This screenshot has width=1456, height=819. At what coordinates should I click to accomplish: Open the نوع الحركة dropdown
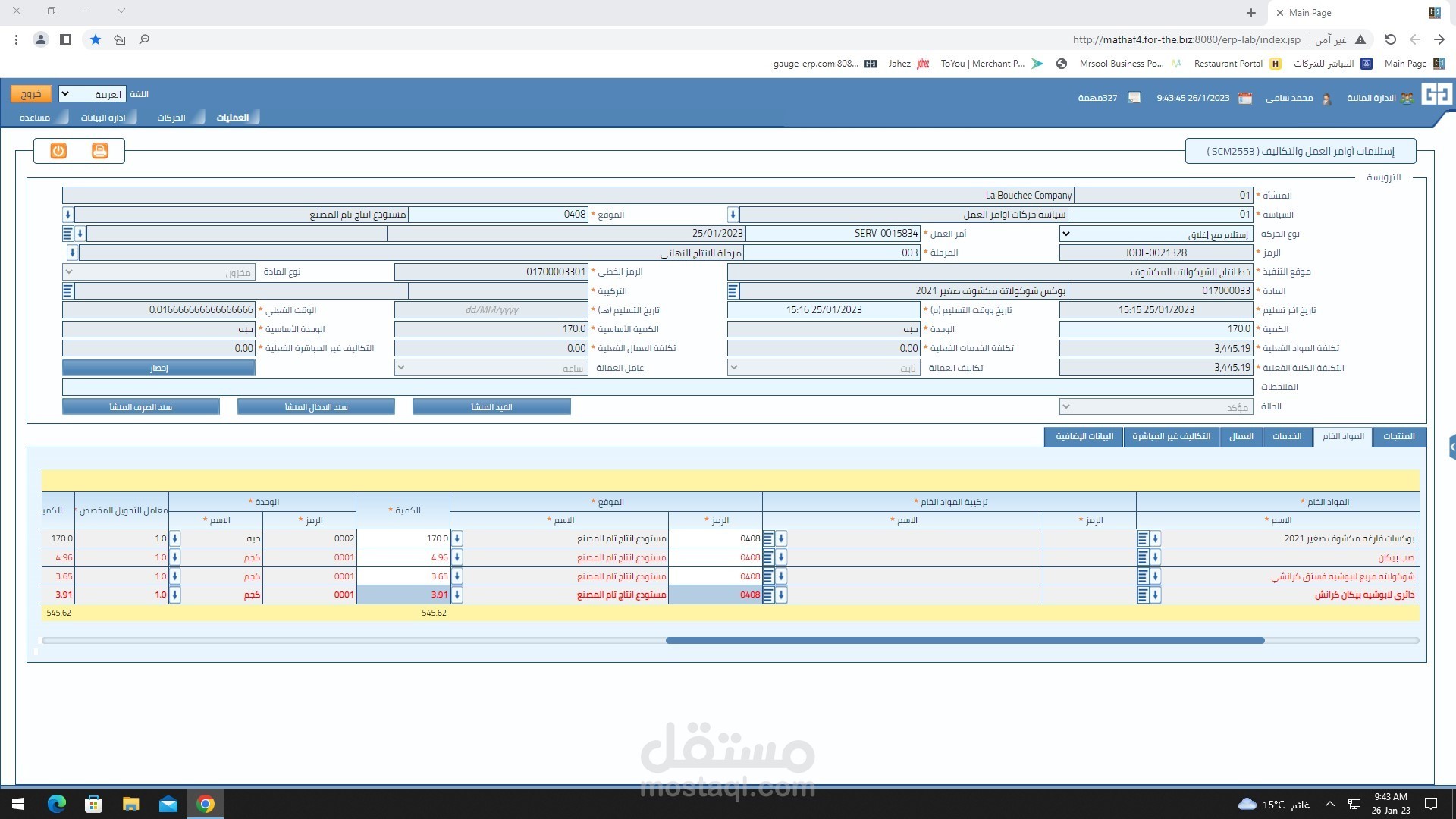[1156, 234]
